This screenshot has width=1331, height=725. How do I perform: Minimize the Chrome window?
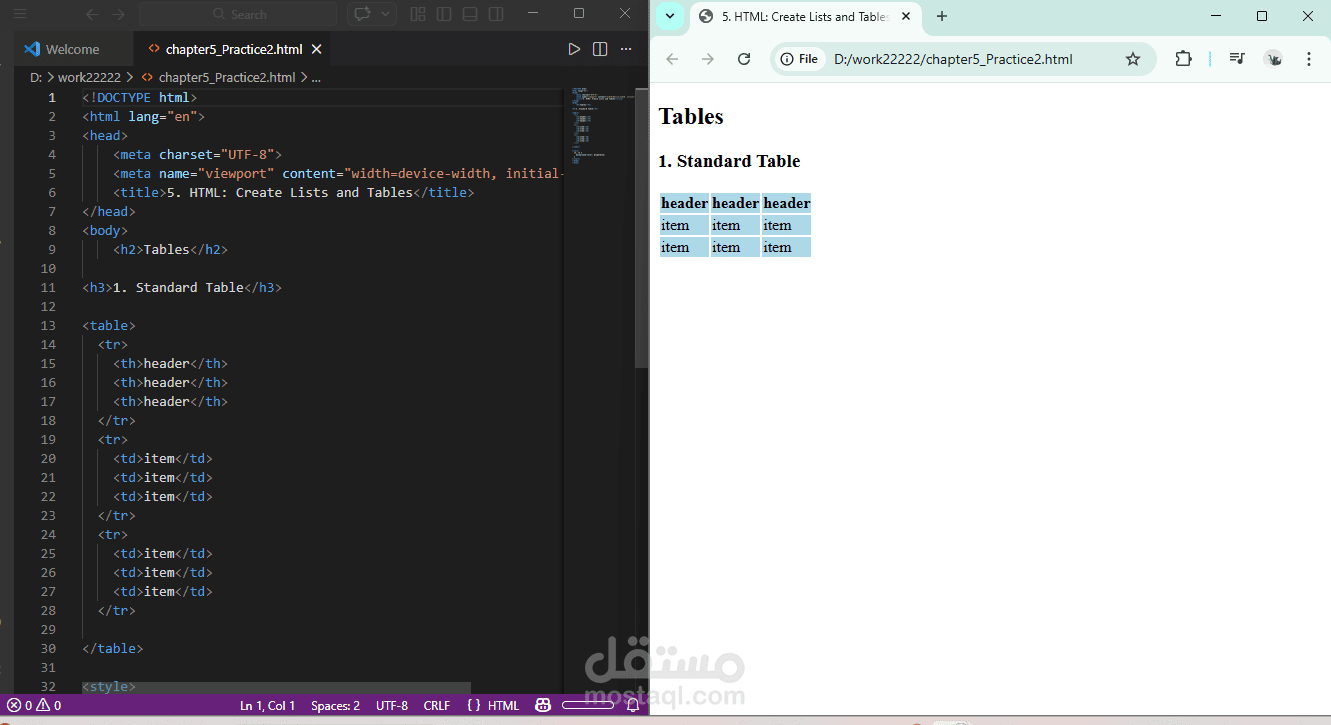click(x=1216, y=16)
